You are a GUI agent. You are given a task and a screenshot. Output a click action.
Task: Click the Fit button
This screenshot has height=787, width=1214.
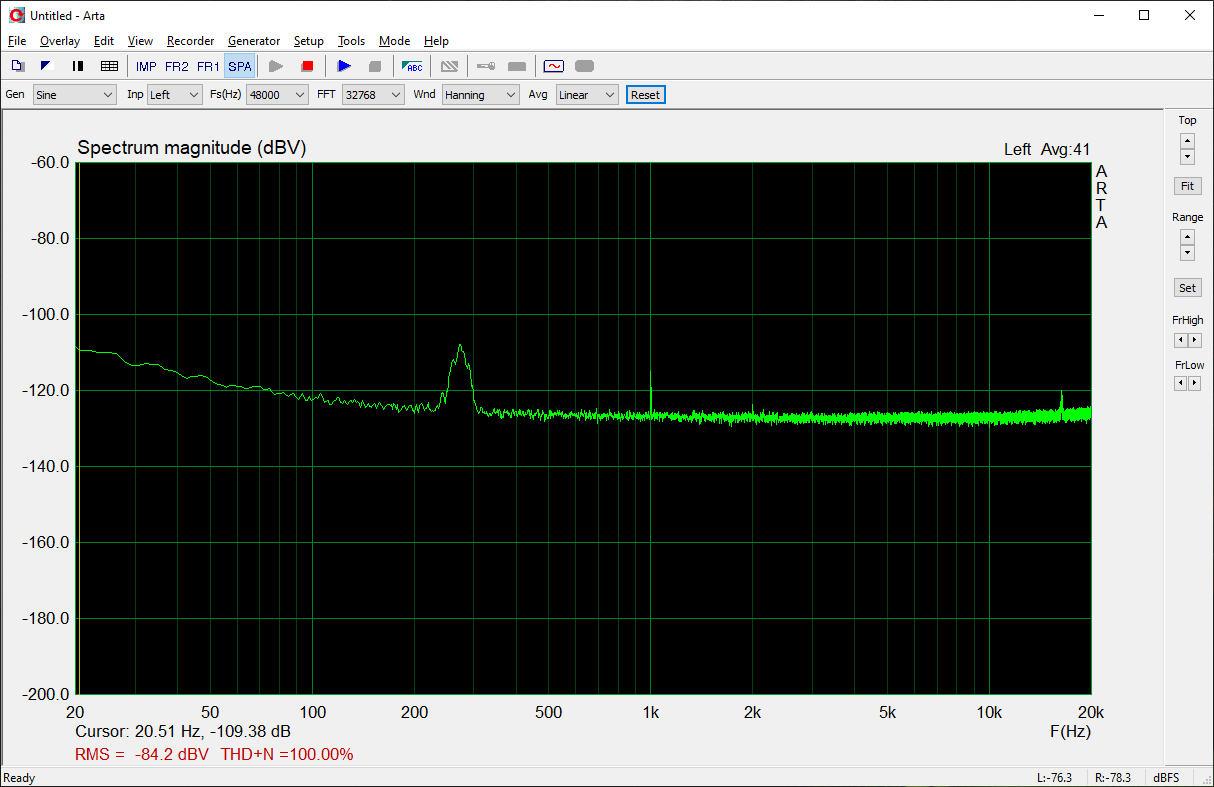(x=1187, y=186)
